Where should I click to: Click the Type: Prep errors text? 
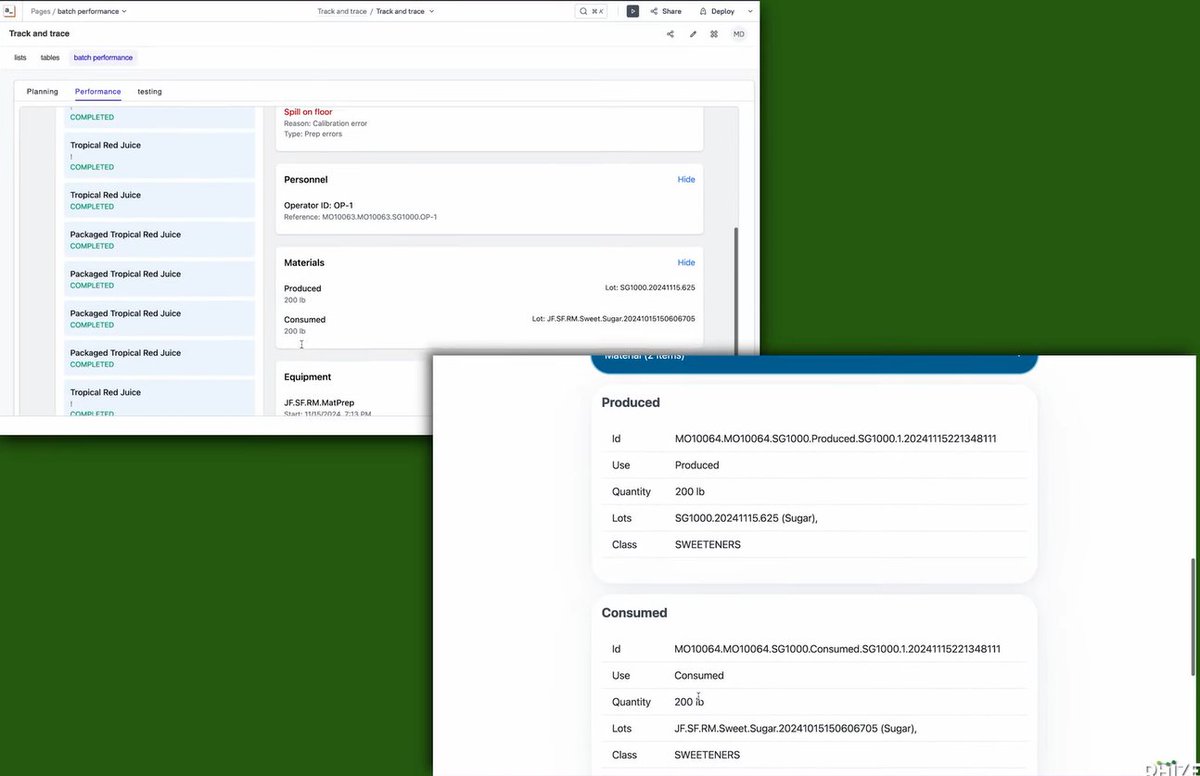(313, 134)
